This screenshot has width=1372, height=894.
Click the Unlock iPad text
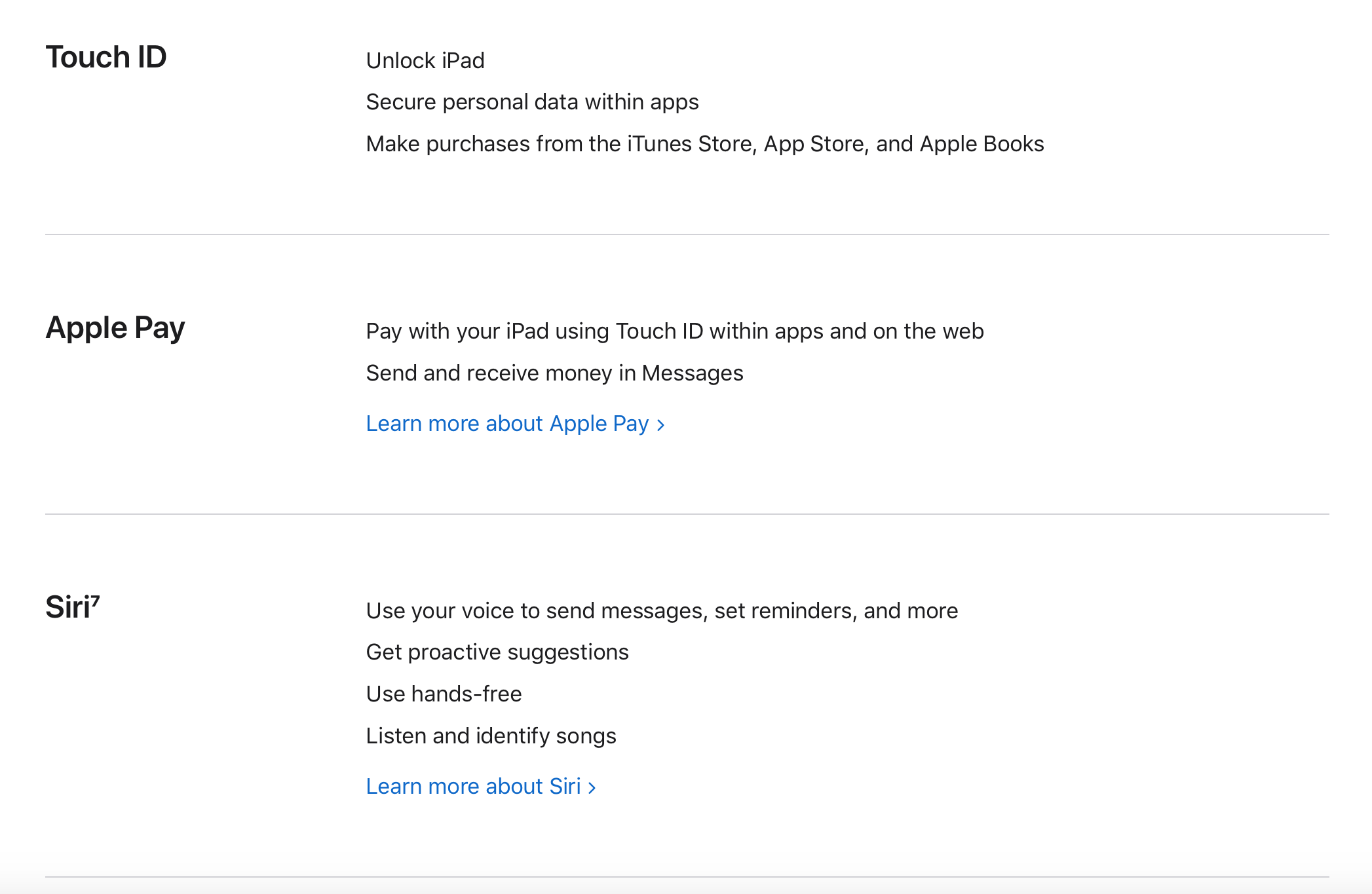[x=425, y=60]
